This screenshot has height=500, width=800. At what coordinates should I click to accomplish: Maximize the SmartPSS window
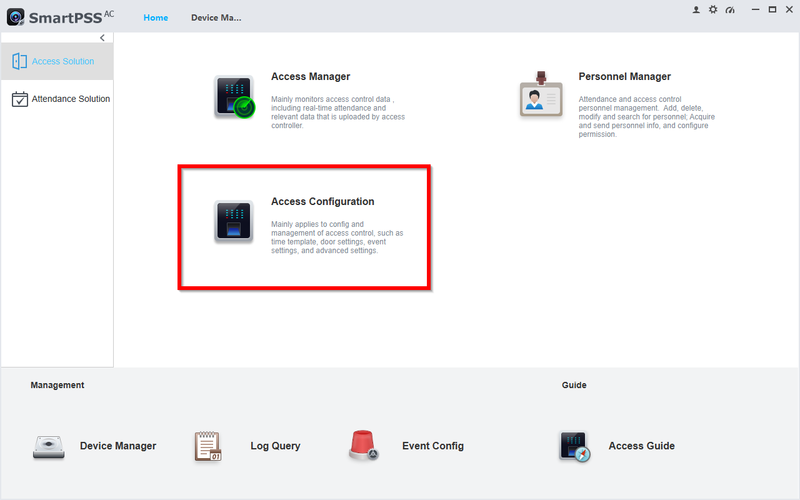(x=772, y=10)
